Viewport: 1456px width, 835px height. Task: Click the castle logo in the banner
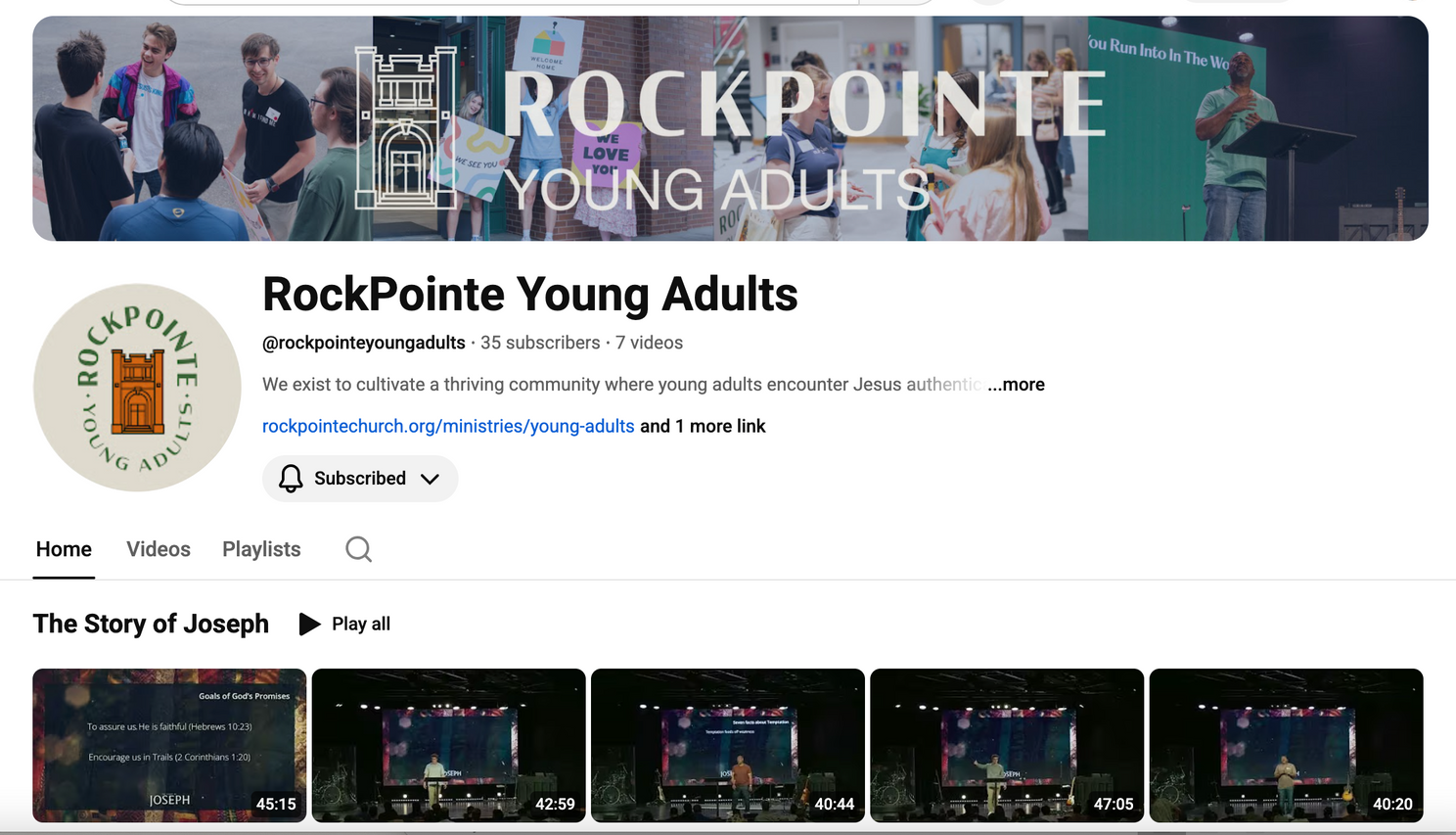(x=405, y=127)
